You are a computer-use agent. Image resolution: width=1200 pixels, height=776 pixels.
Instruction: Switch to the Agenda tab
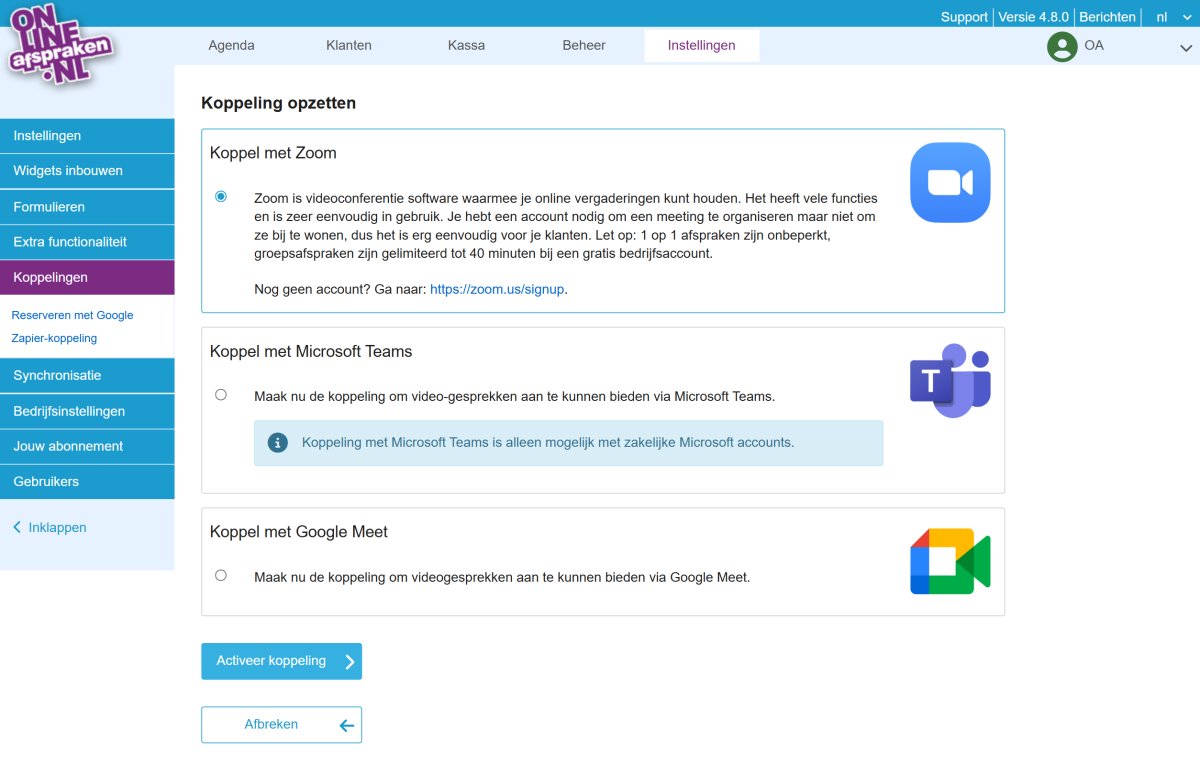[231, 46]
